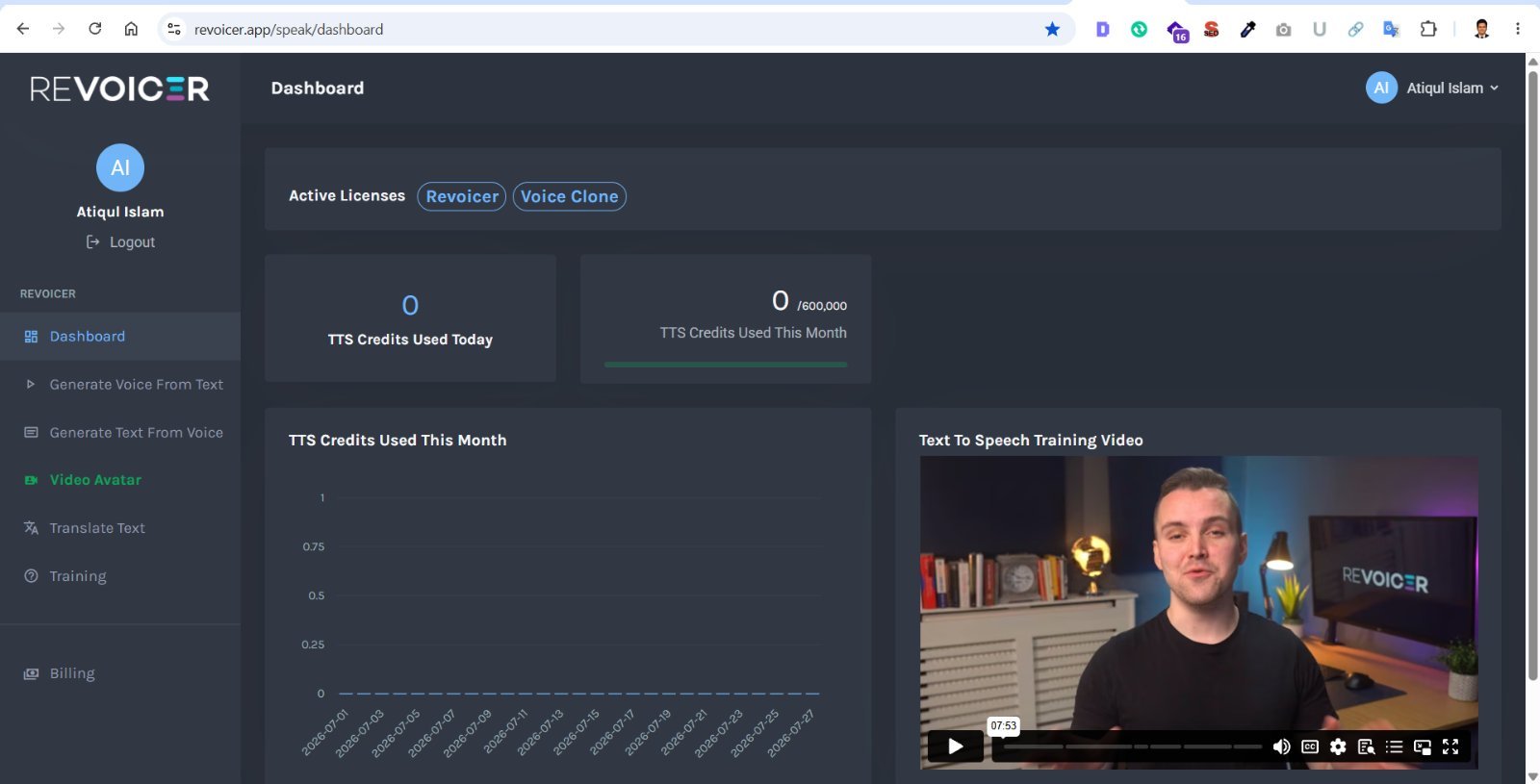The width and height of the screenshot is (1540, 784).
Task: Click the TTS Credits Used Today value
Action: [410, 305]
